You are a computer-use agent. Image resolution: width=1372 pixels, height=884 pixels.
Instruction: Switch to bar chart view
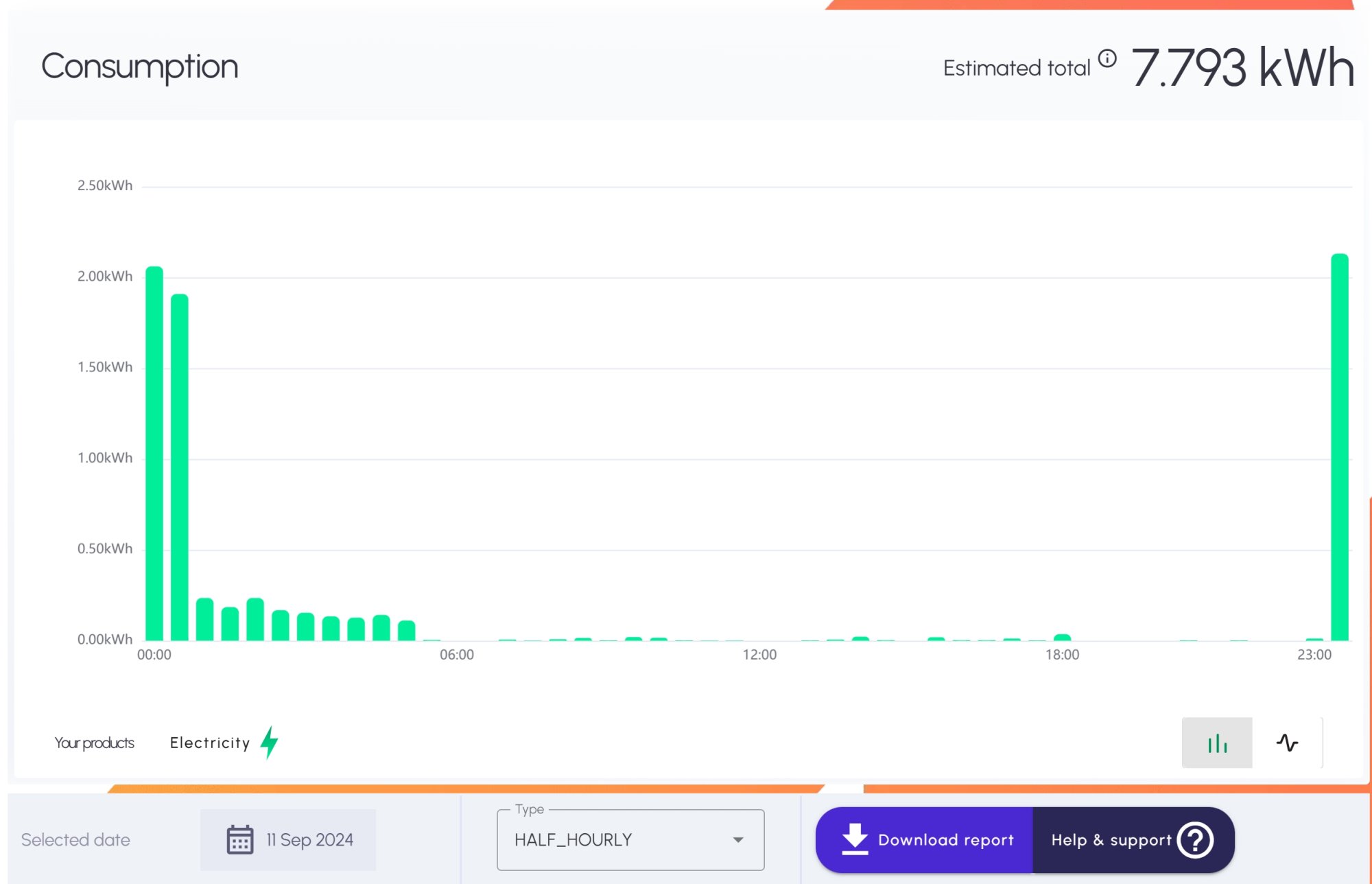1217,743
